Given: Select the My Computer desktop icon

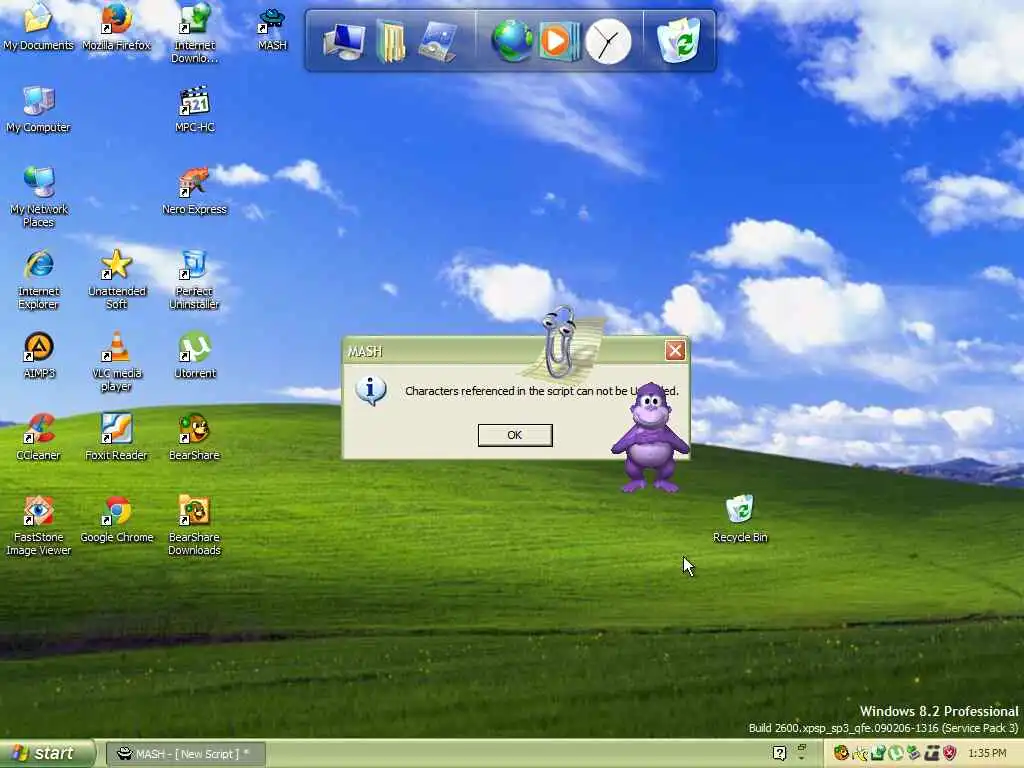Looking at the screenshot, I should click(38, 110).
